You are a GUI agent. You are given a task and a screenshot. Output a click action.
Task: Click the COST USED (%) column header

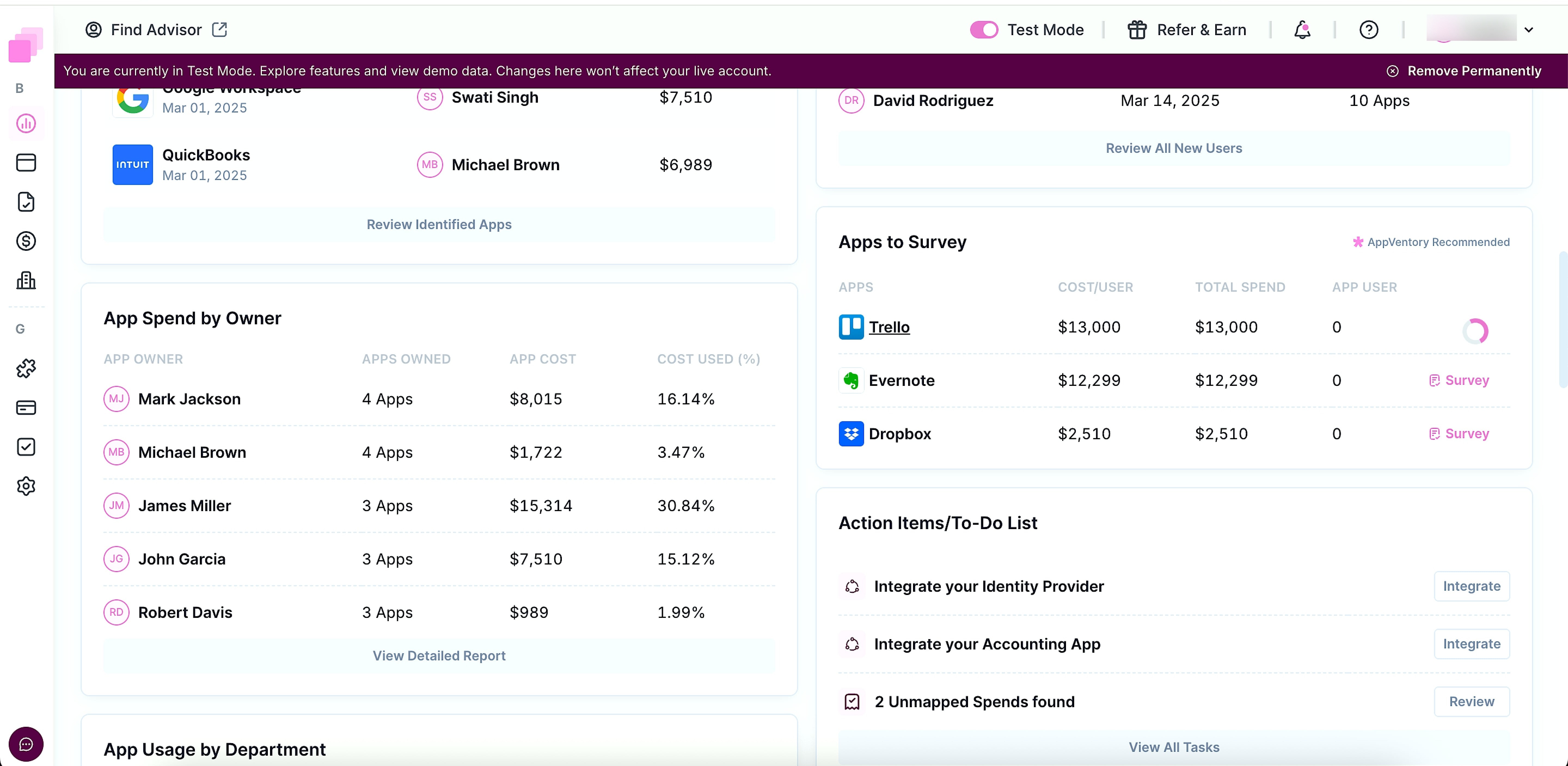pos(709,359)
